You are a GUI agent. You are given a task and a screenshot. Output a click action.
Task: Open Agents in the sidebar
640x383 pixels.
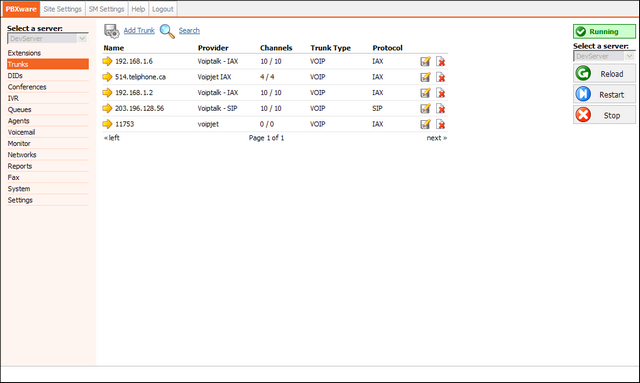pyautogui.click(x=48, y=121)
